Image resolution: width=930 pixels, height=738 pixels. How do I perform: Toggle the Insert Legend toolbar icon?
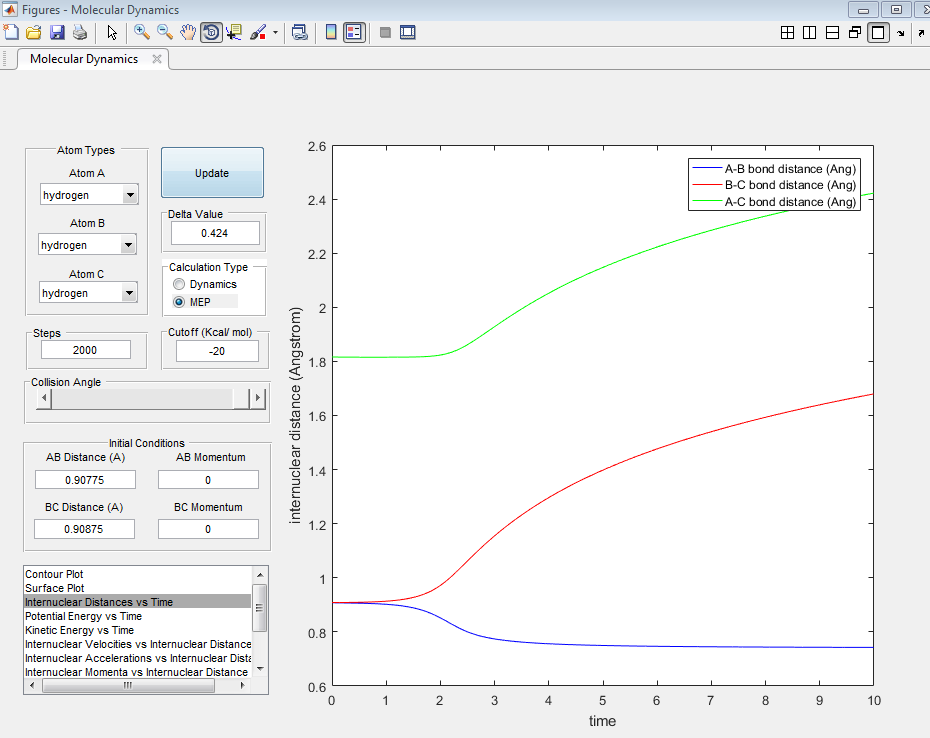pos(353,32)
